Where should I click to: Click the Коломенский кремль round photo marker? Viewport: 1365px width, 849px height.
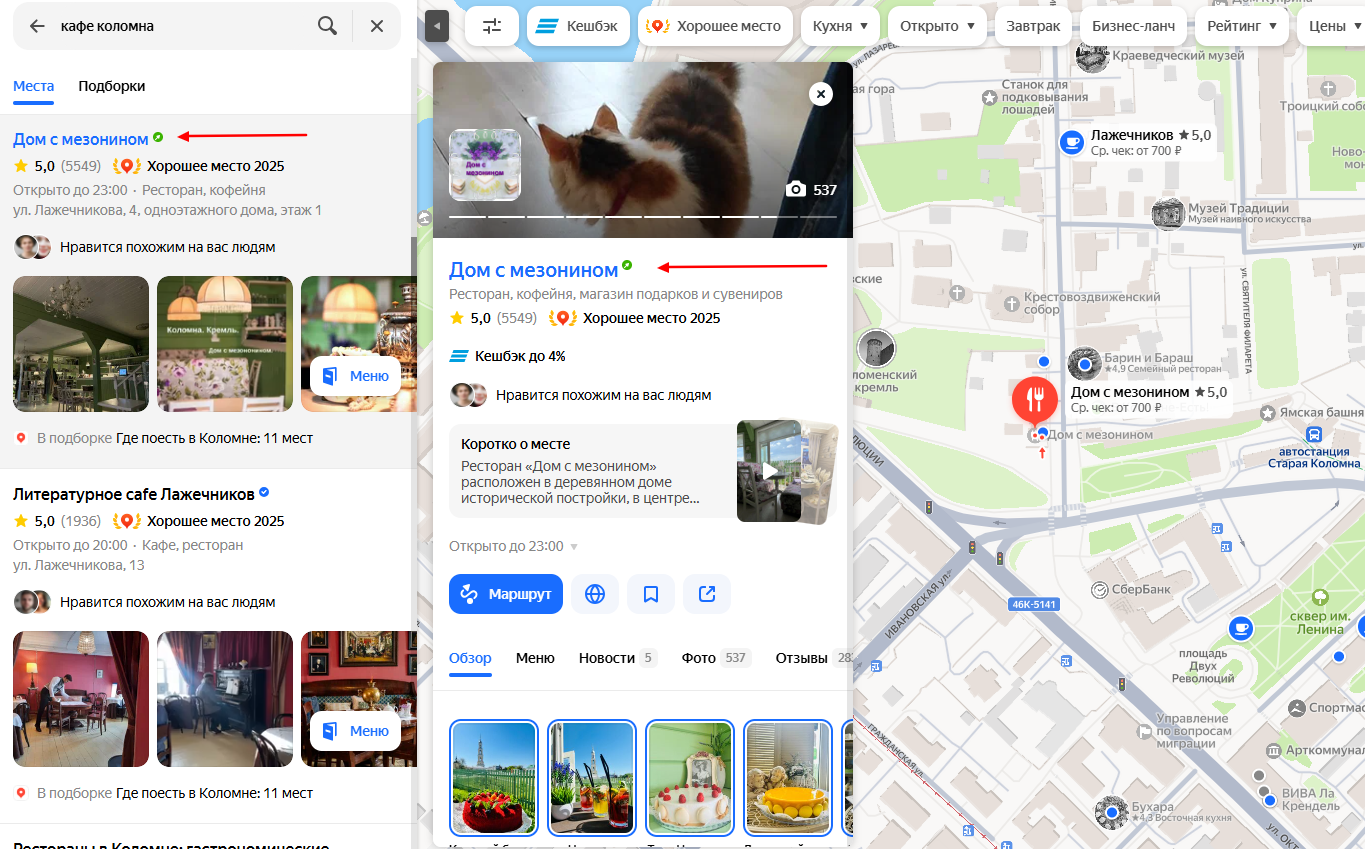click(876, 348)
